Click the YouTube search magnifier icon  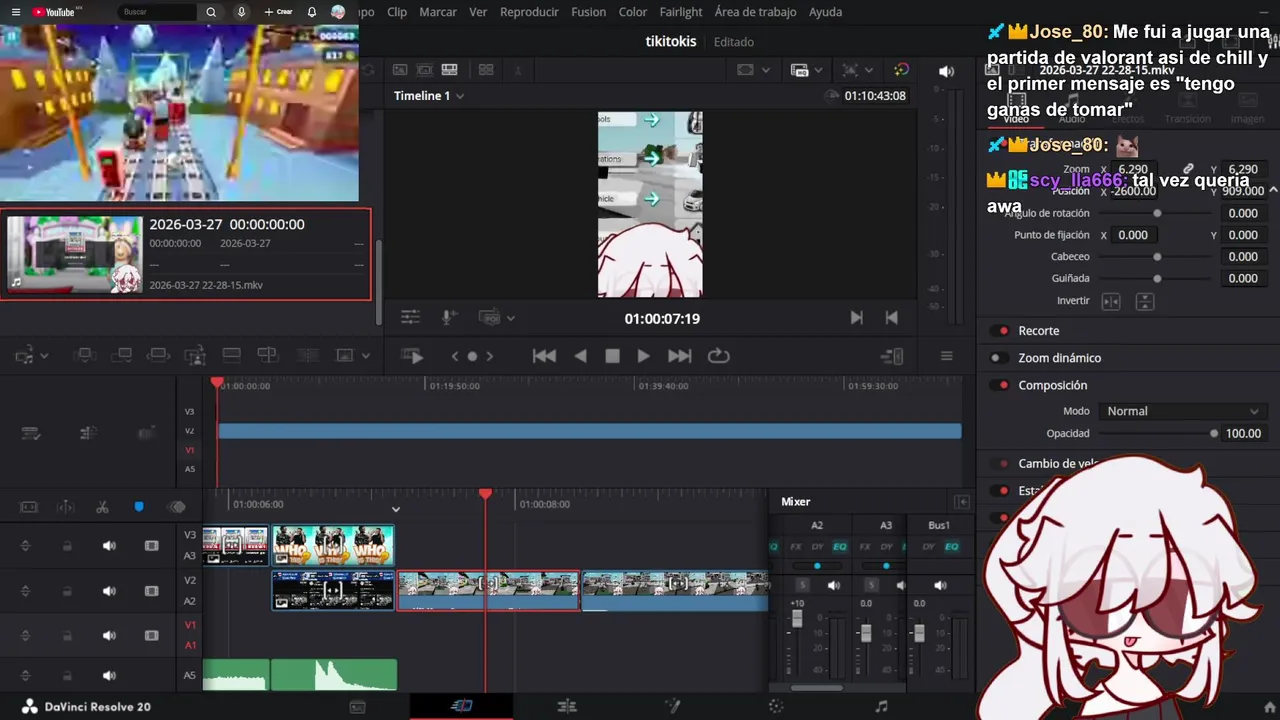click(x=211, y=12)
